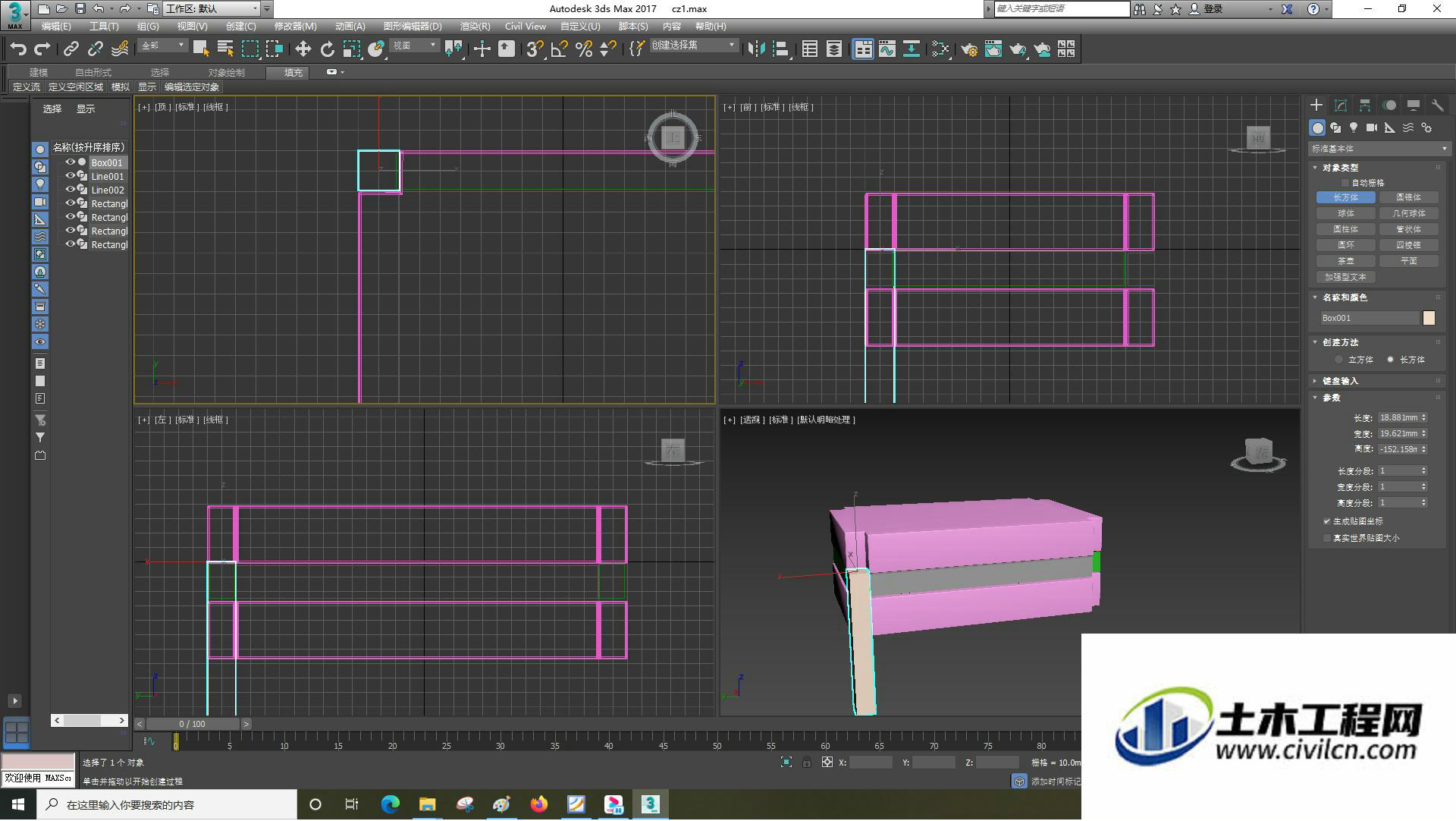Screen dimensions: 1456x821
Task: Open the Layer Explorer icon
Action: tap(834, 49)
